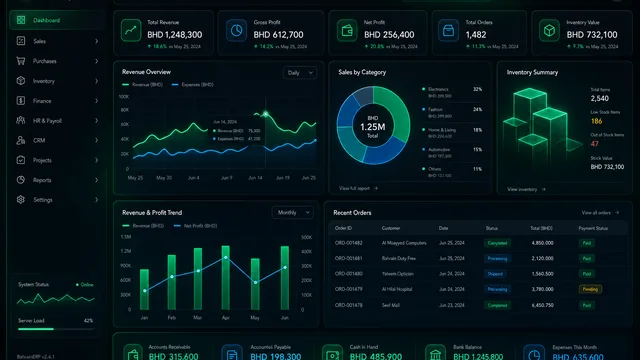Expand the HR & Payroll chevron
The width and height of the screenshot is (640, 360).
pos(96,120)
